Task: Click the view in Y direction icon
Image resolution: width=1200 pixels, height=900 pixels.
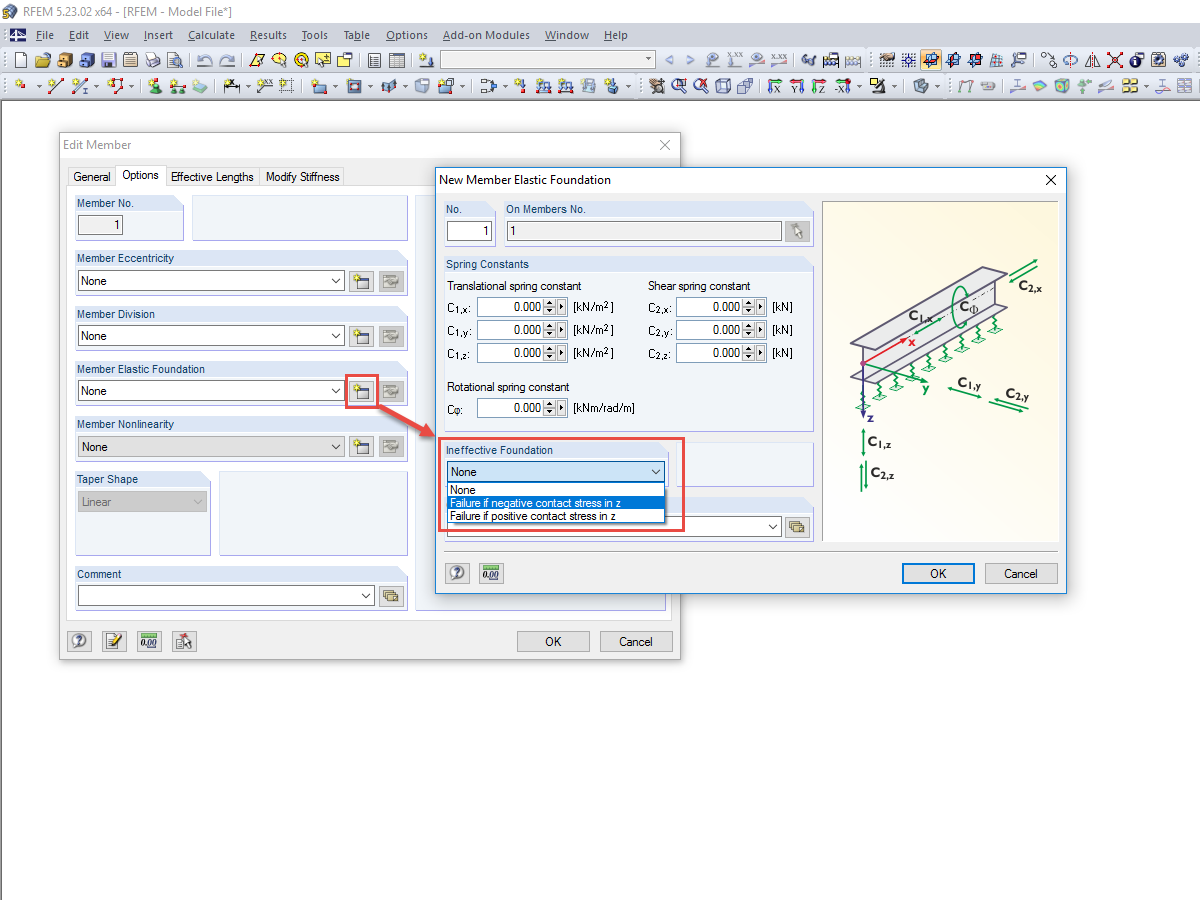Action: [796, 87]
